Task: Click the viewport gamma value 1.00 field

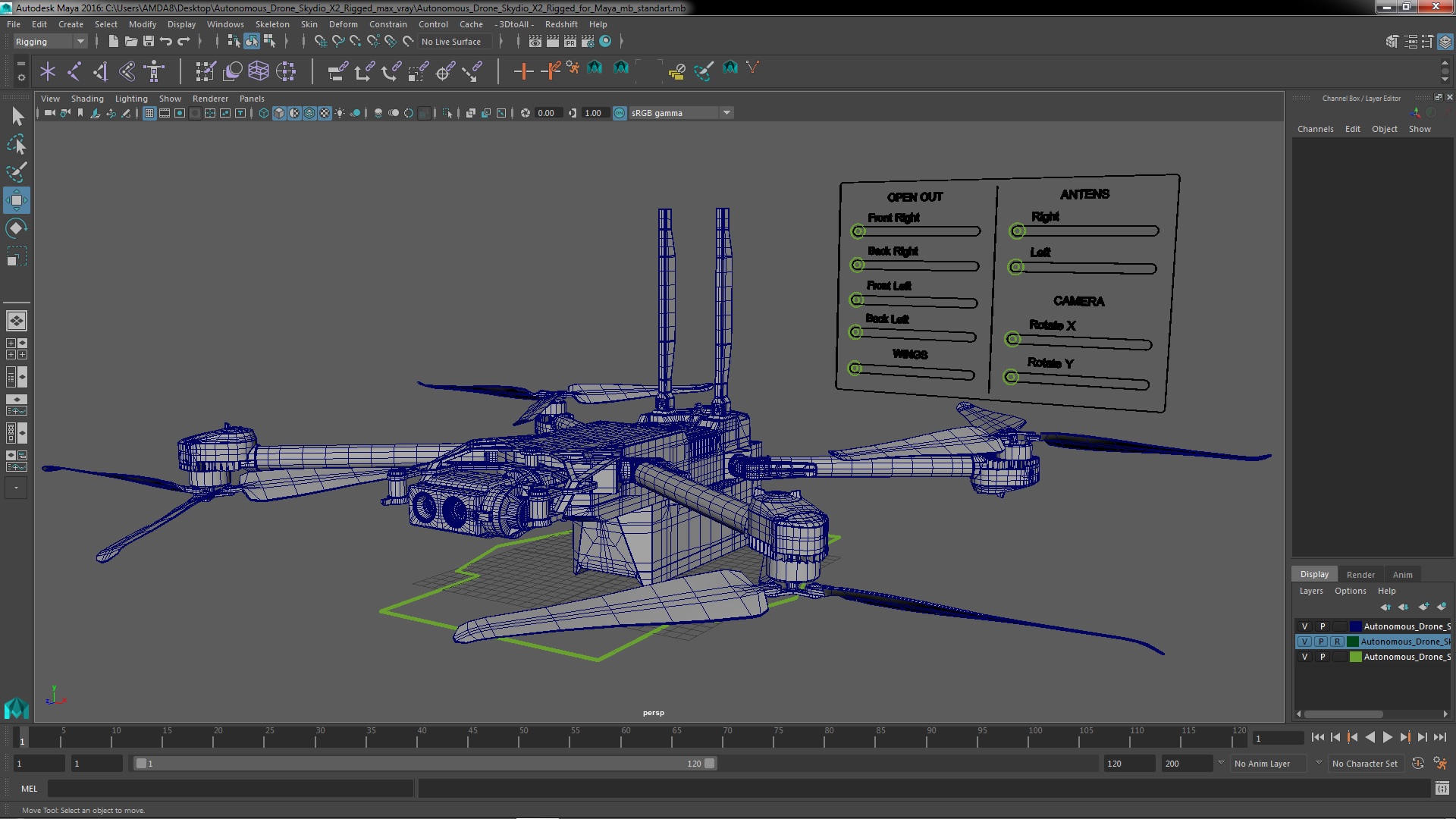Action: click(594, 113)
